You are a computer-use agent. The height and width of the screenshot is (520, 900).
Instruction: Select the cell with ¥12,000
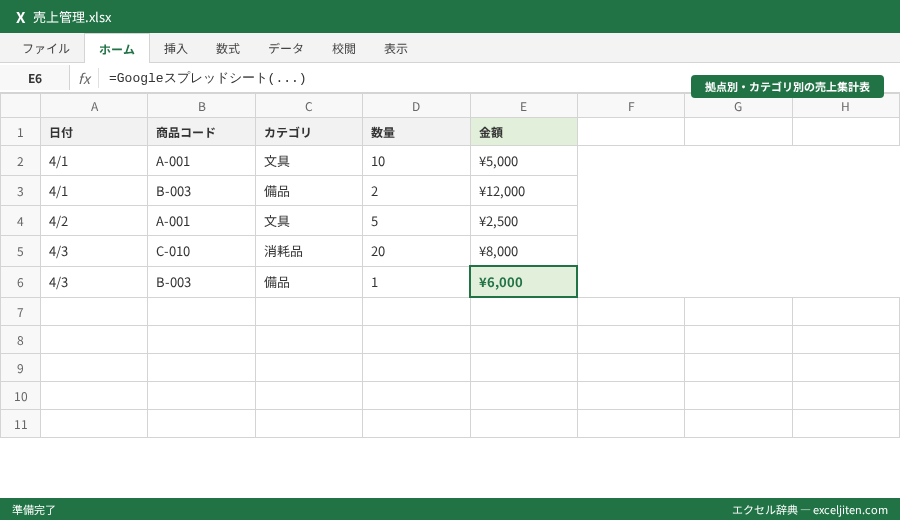tap(523, 191)
